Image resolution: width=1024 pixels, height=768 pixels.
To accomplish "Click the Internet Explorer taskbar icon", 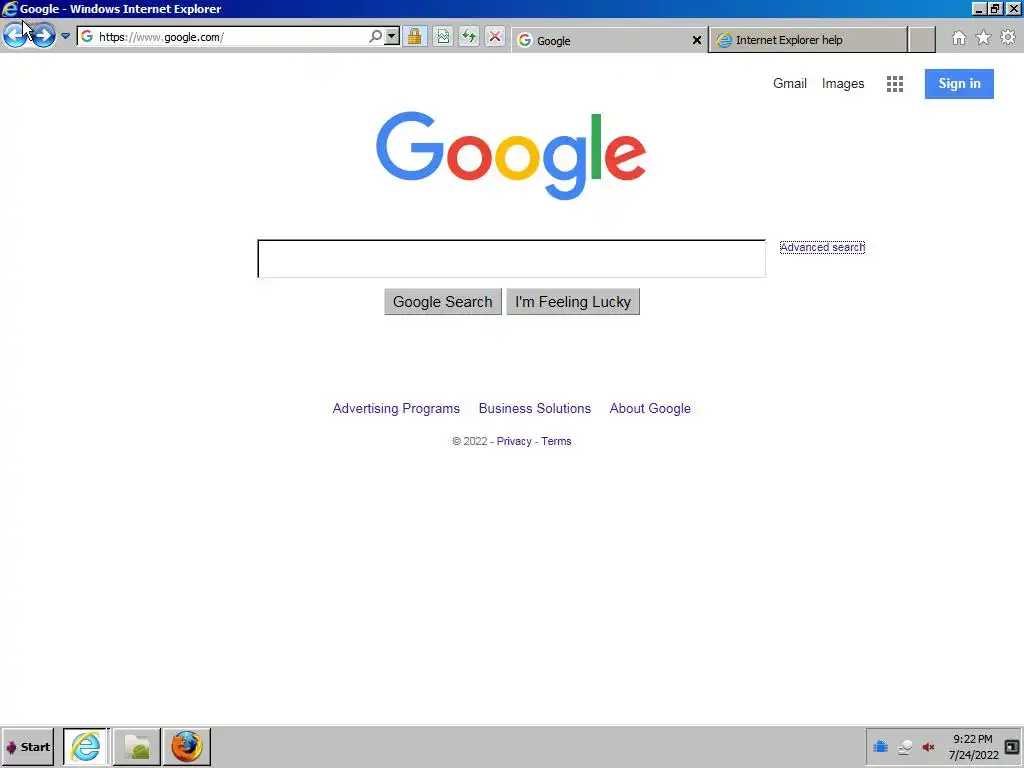I will (86, 746).
